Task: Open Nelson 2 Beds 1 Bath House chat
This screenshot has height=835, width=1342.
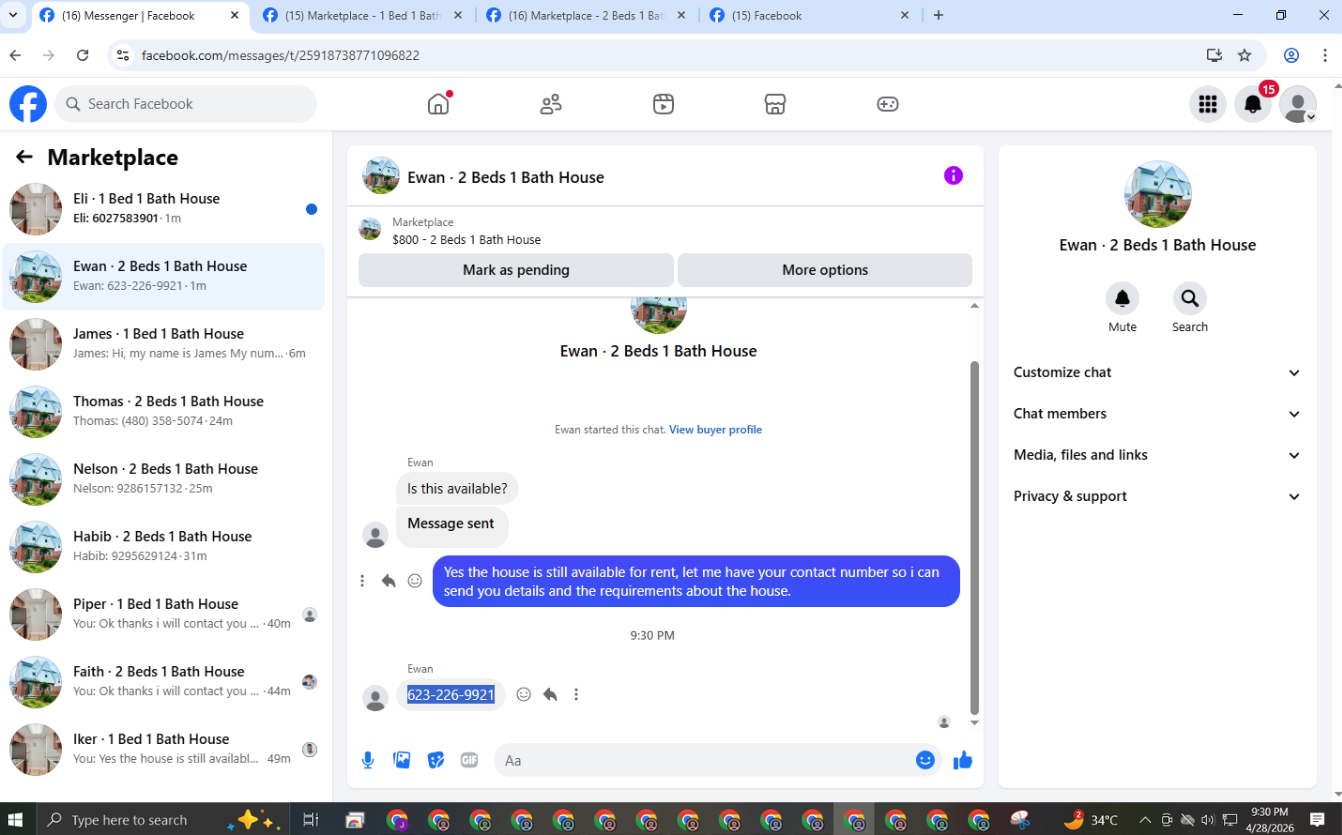Action: (x=164, y=479)
